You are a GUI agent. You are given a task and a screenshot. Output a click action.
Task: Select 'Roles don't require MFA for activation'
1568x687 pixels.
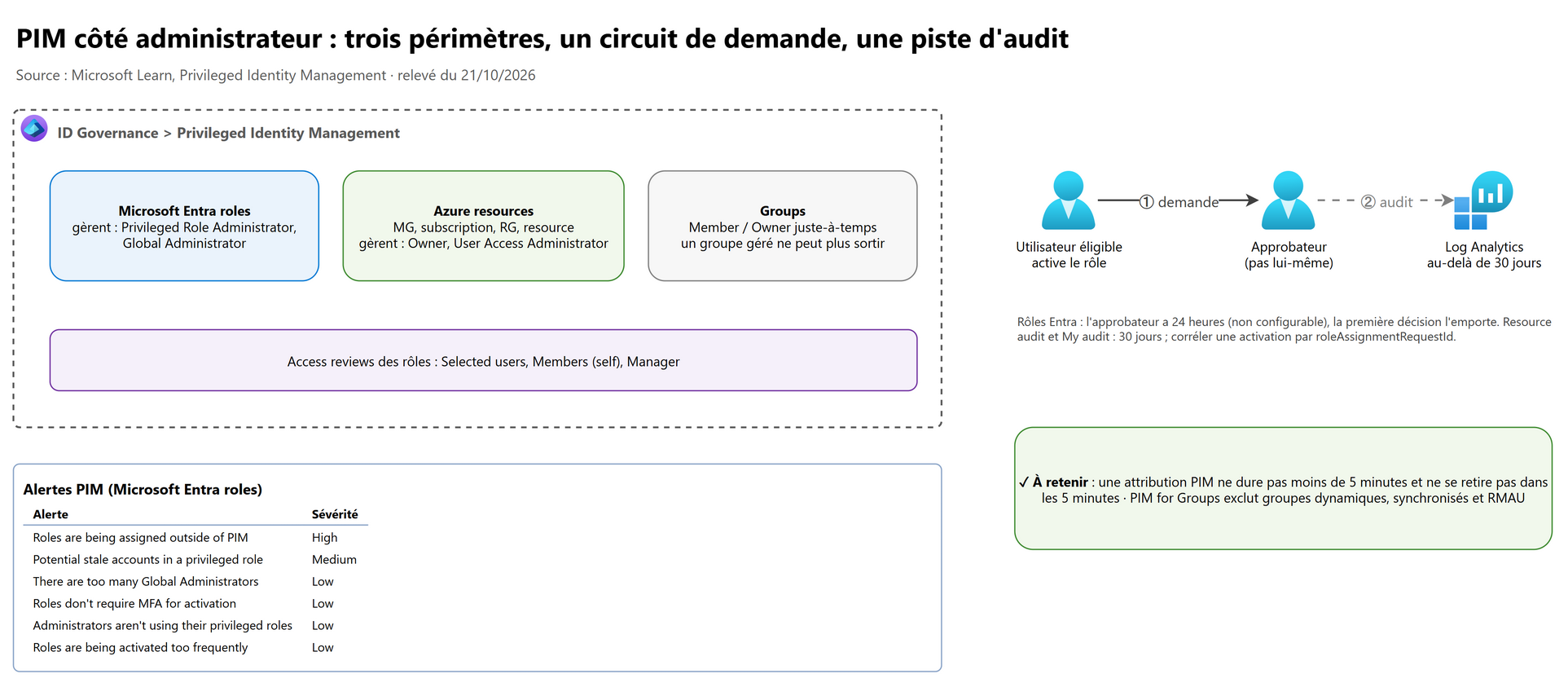tap(134, 603)
